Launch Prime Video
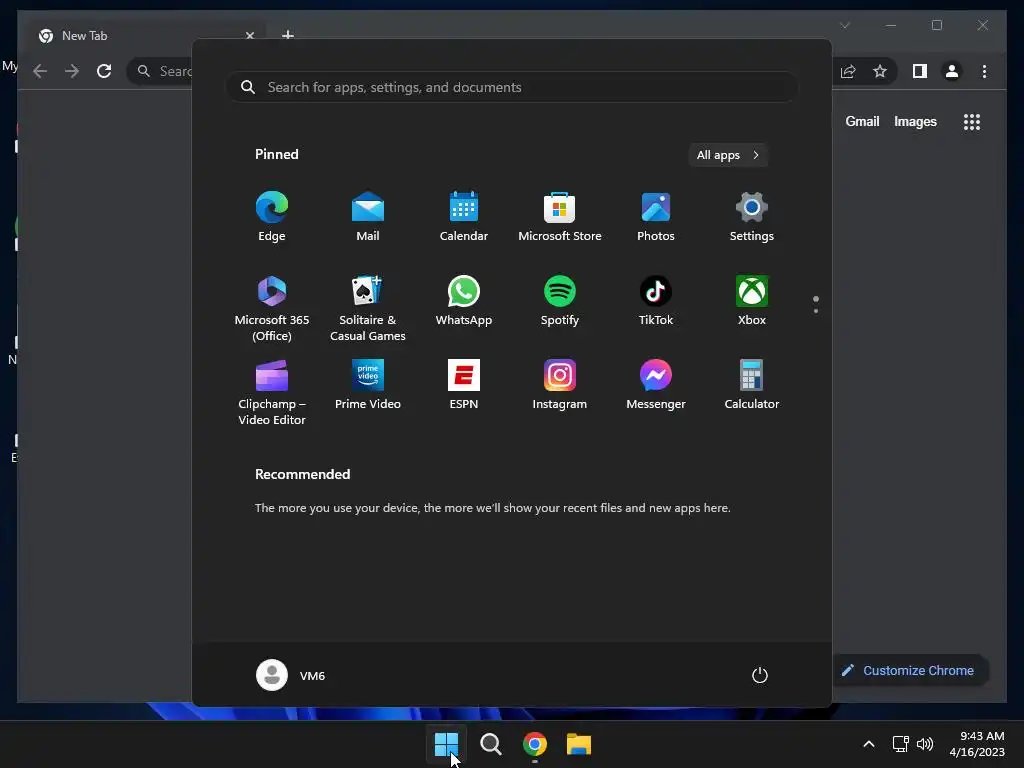 coord(368,385)
